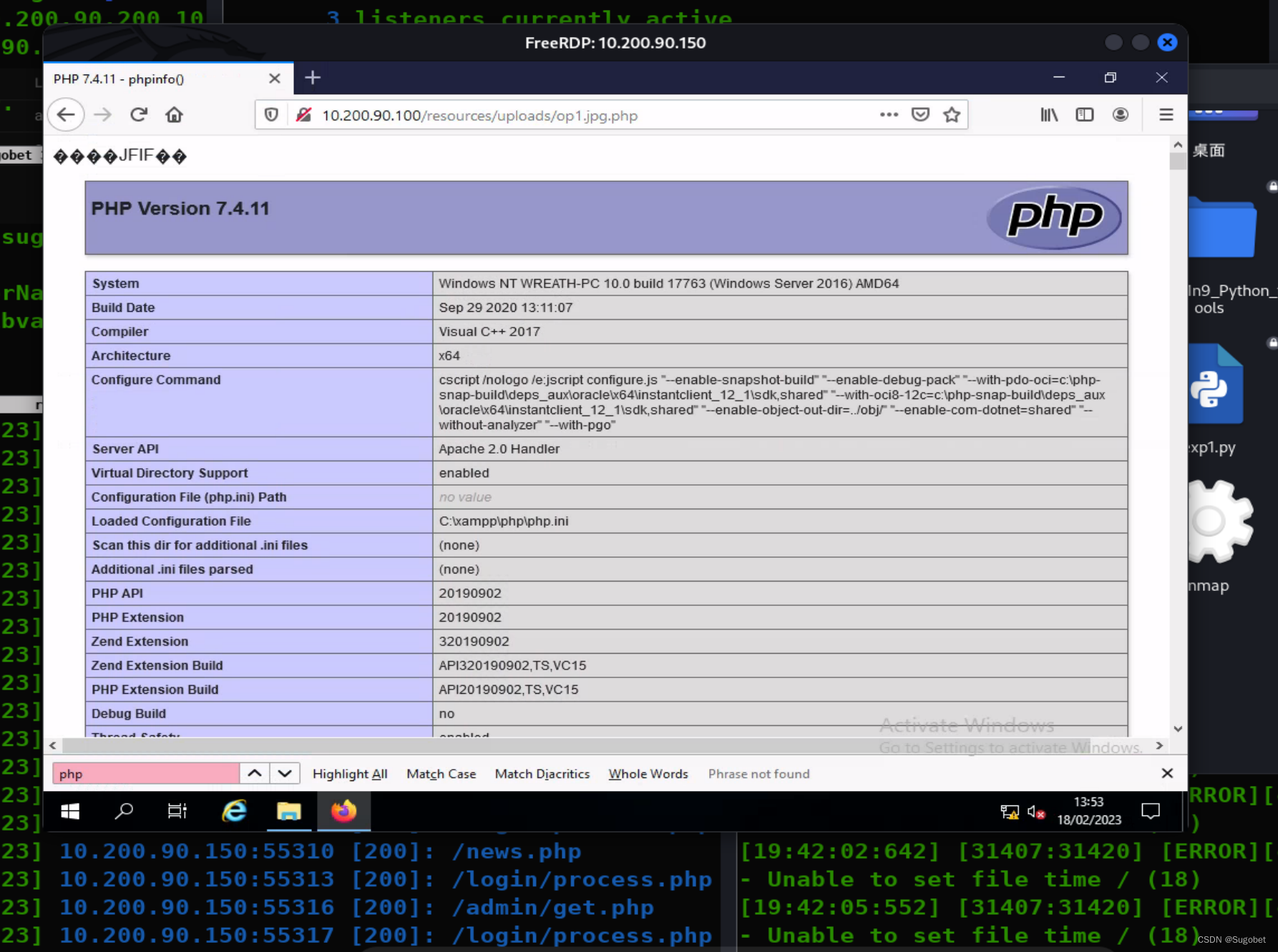Close the FreeRDP window with blue button
The image size is (1278, 952).
click(x=1167, y=42)
